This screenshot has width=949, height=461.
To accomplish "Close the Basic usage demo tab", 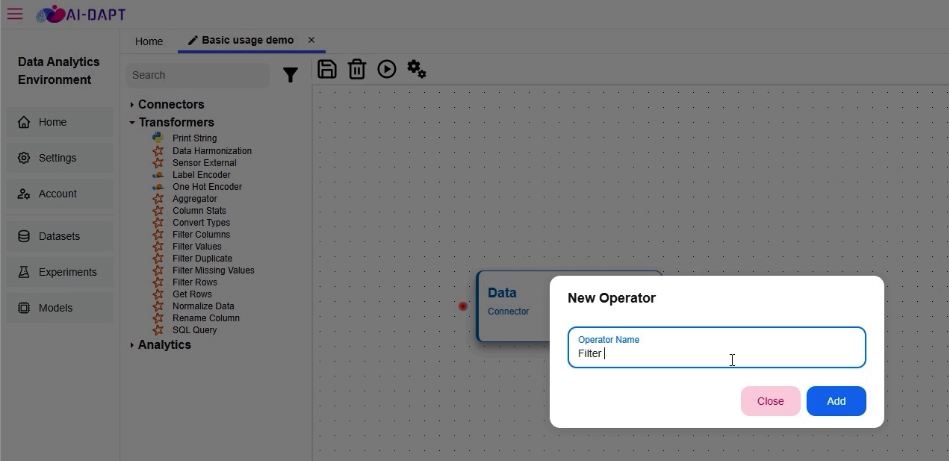I will (311, 40).
